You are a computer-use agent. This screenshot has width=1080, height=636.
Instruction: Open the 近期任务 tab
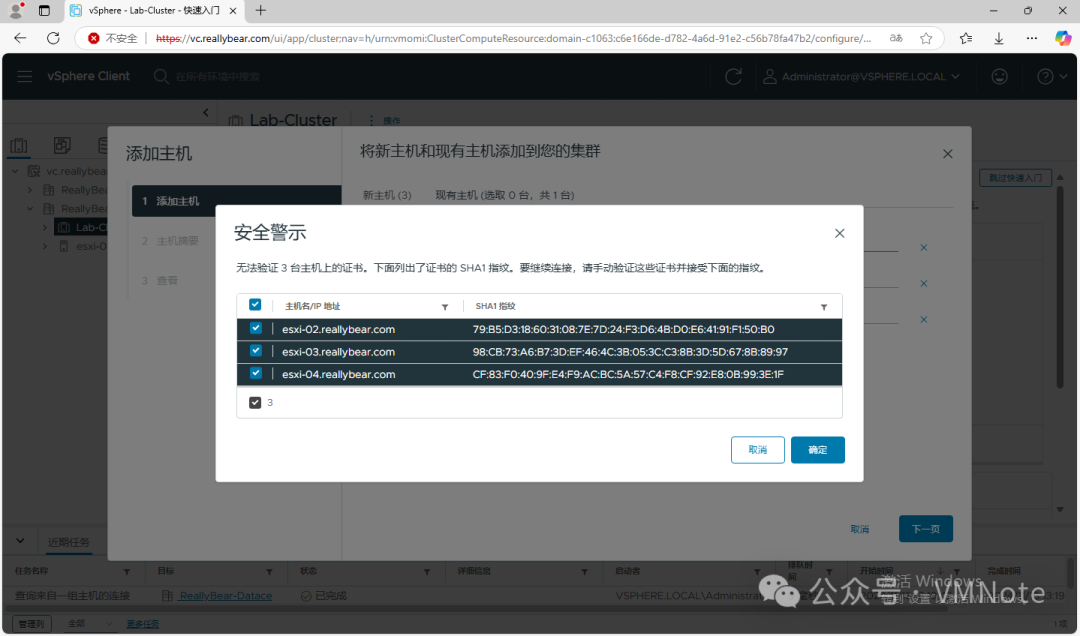(69, 542)
